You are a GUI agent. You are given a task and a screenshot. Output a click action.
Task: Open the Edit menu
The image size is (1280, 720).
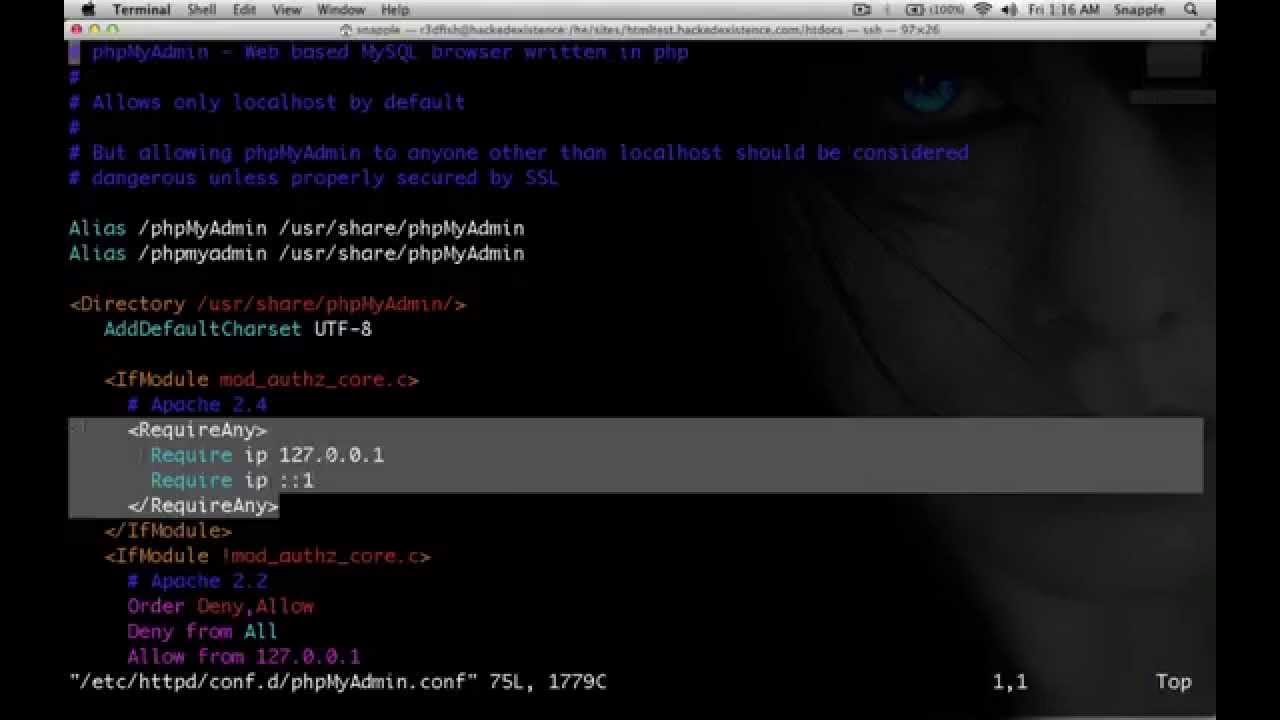point(244,9)
